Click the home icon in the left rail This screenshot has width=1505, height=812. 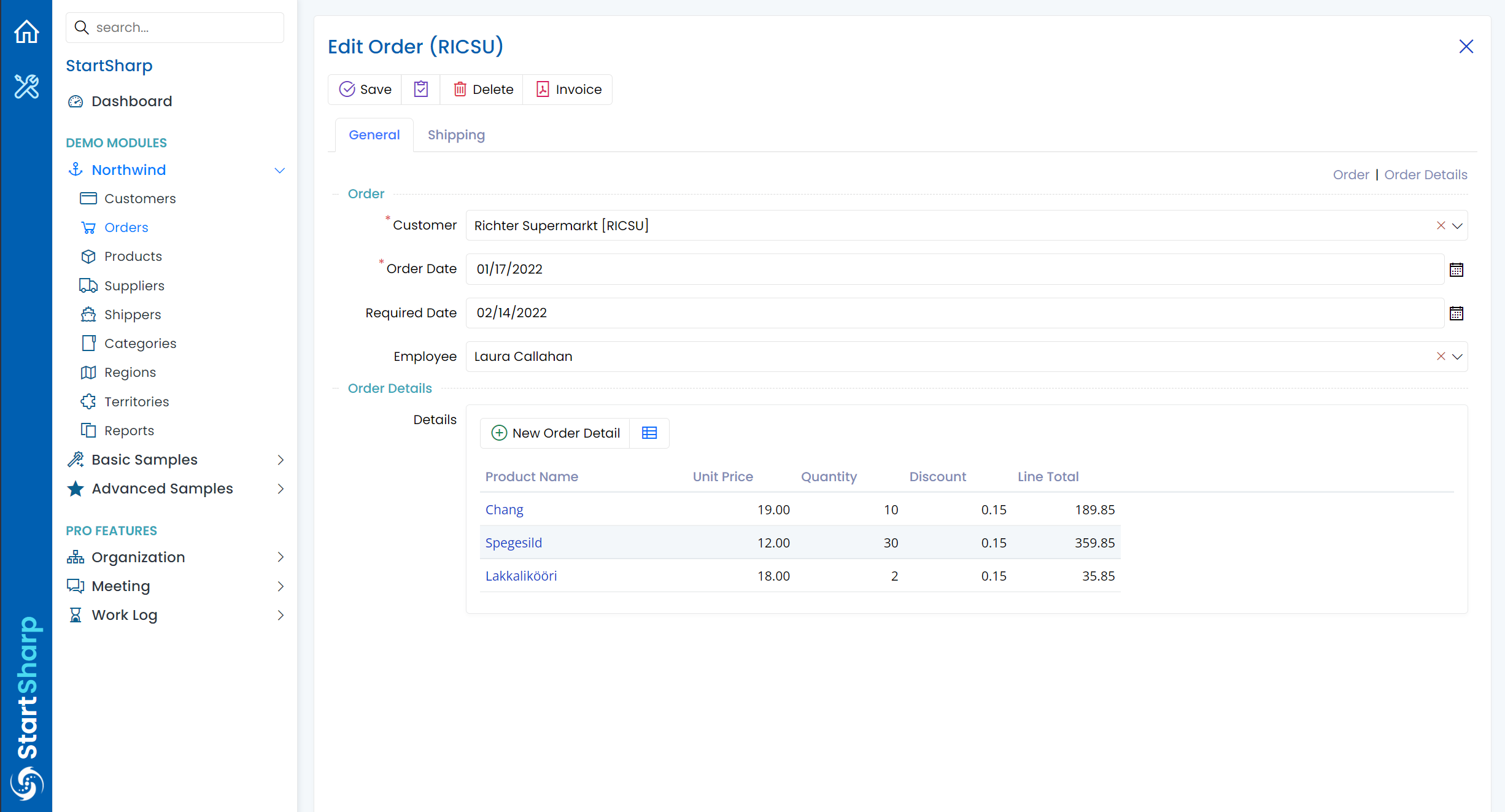[26, 32]
